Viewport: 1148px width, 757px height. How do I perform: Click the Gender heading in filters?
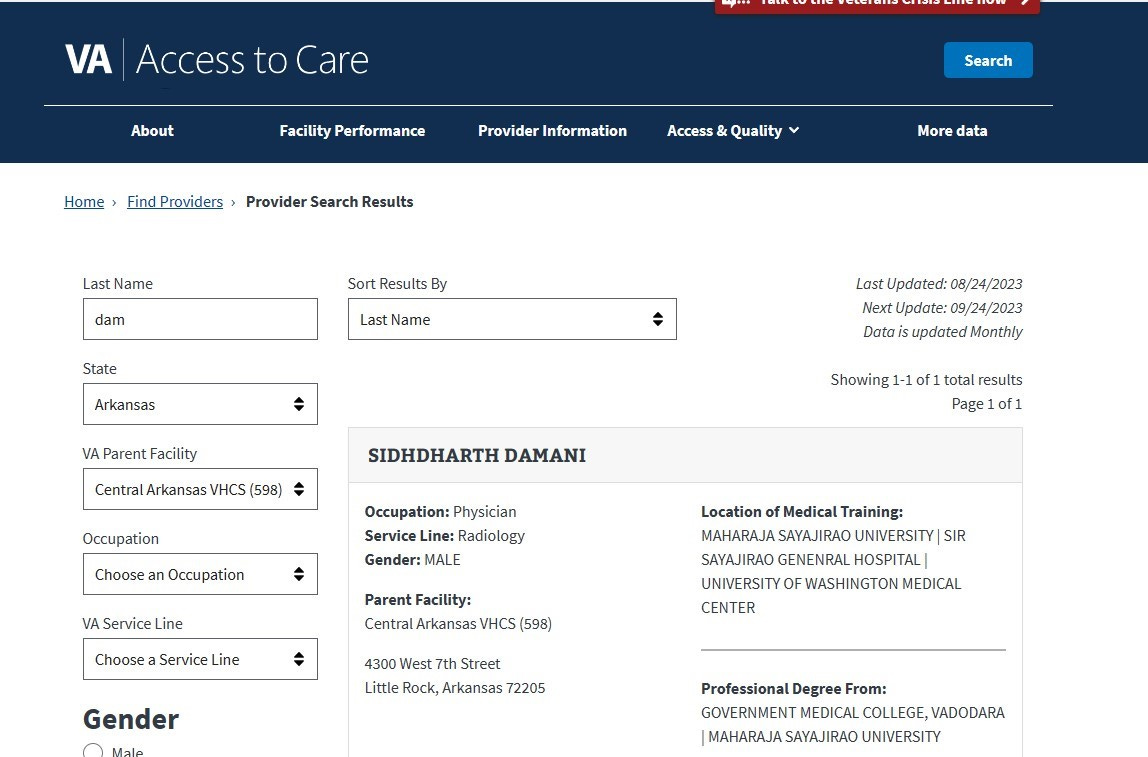tap(130, 719)
